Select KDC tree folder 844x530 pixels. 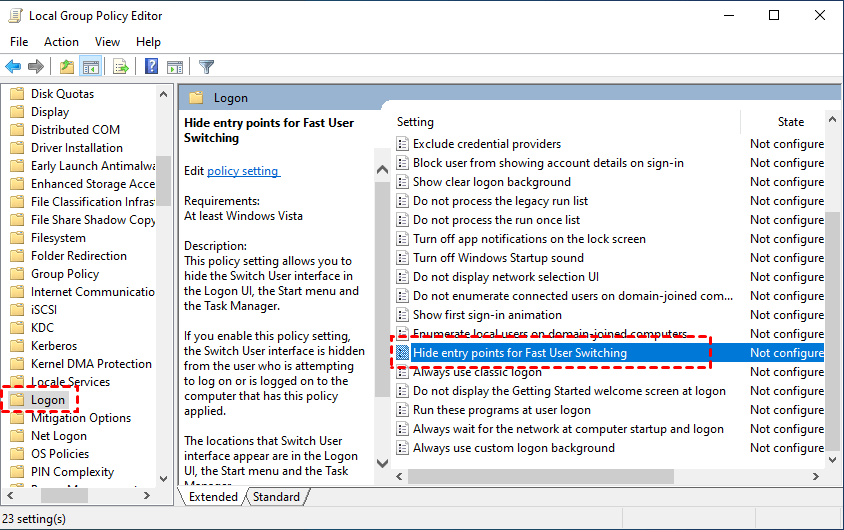pyautogui.click(x=42, y=328)
